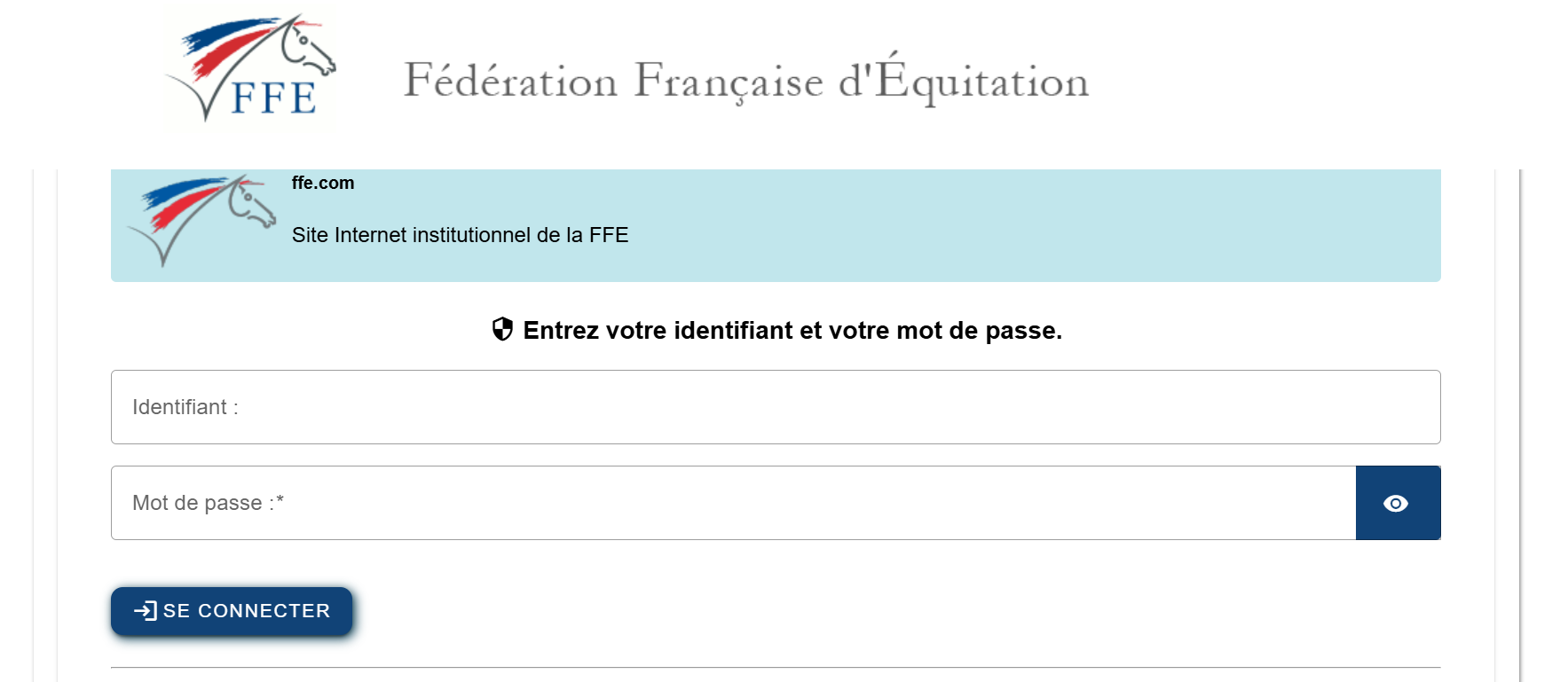Click the login arrow icon on SE CONNECTER

click(145, 611)
